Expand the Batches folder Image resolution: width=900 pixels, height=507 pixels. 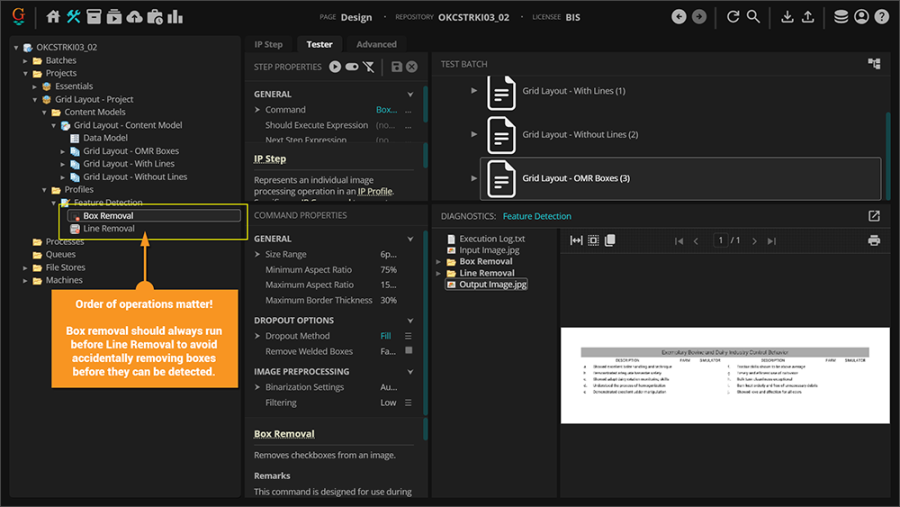(x=26, y=60)
